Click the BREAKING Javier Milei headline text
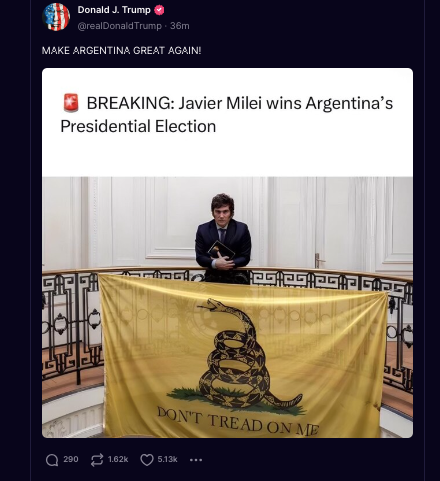The image size is (440, 481). (x=240, y=103)
